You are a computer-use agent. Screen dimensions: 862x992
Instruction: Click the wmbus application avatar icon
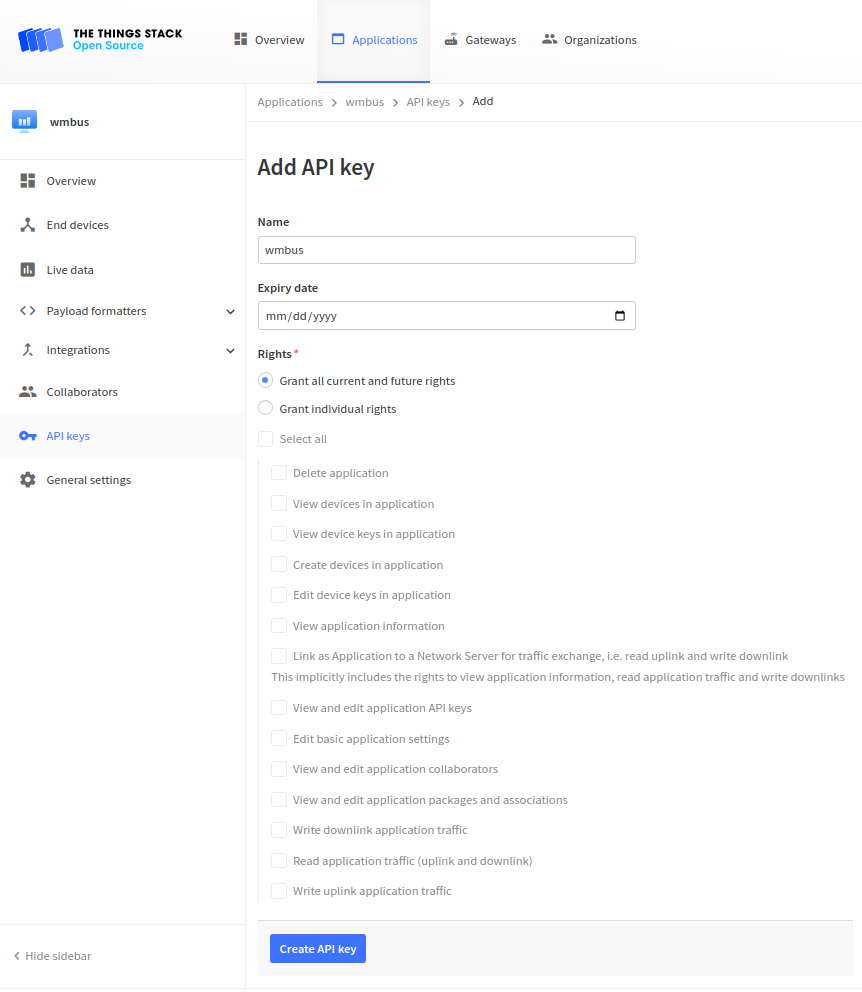(x=24, y=120)
